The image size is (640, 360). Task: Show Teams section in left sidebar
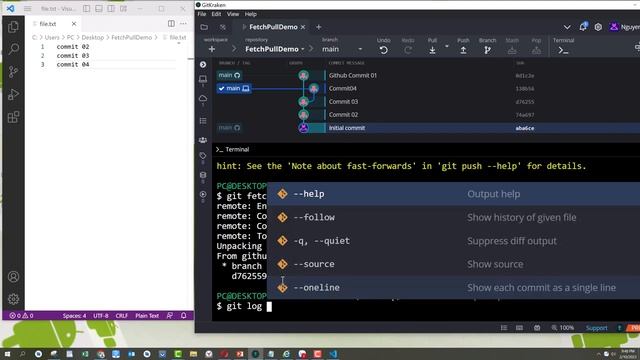coord(203,140)
